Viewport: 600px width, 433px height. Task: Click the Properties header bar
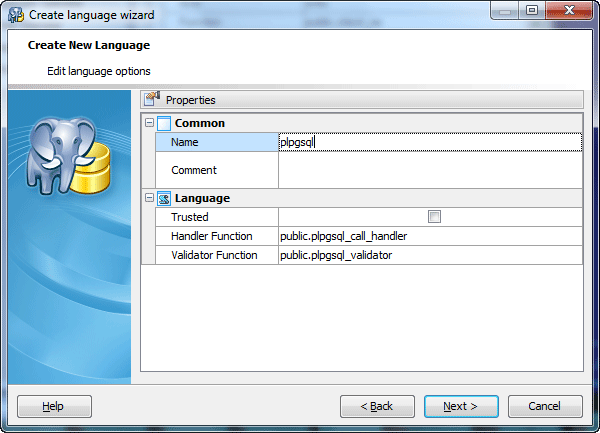(362, 99)
